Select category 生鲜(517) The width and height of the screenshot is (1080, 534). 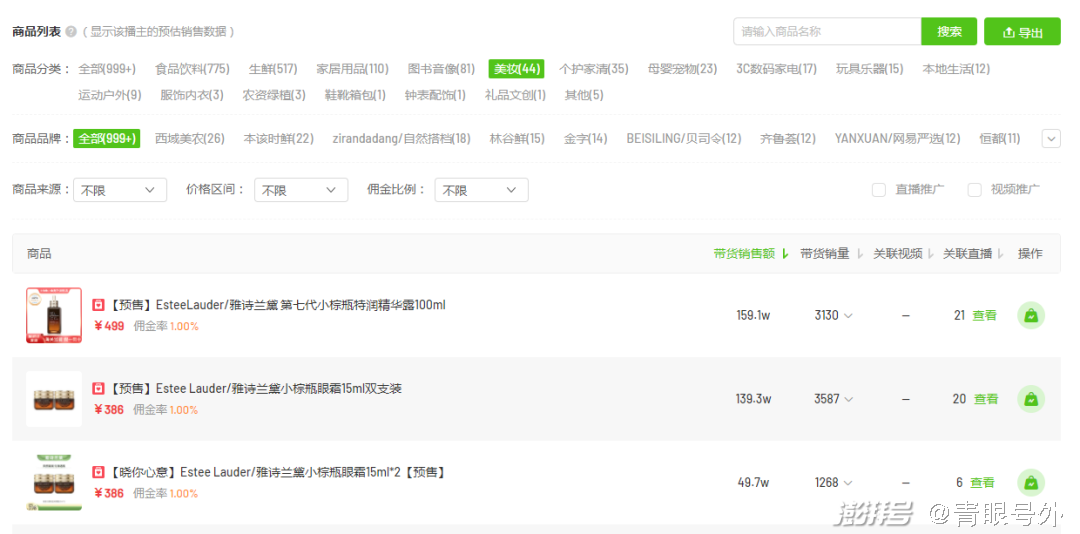(273, 69)
